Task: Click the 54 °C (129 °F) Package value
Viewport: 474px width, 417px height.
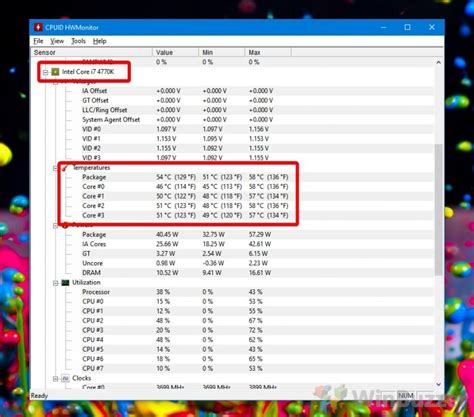Action: [176, 177]
